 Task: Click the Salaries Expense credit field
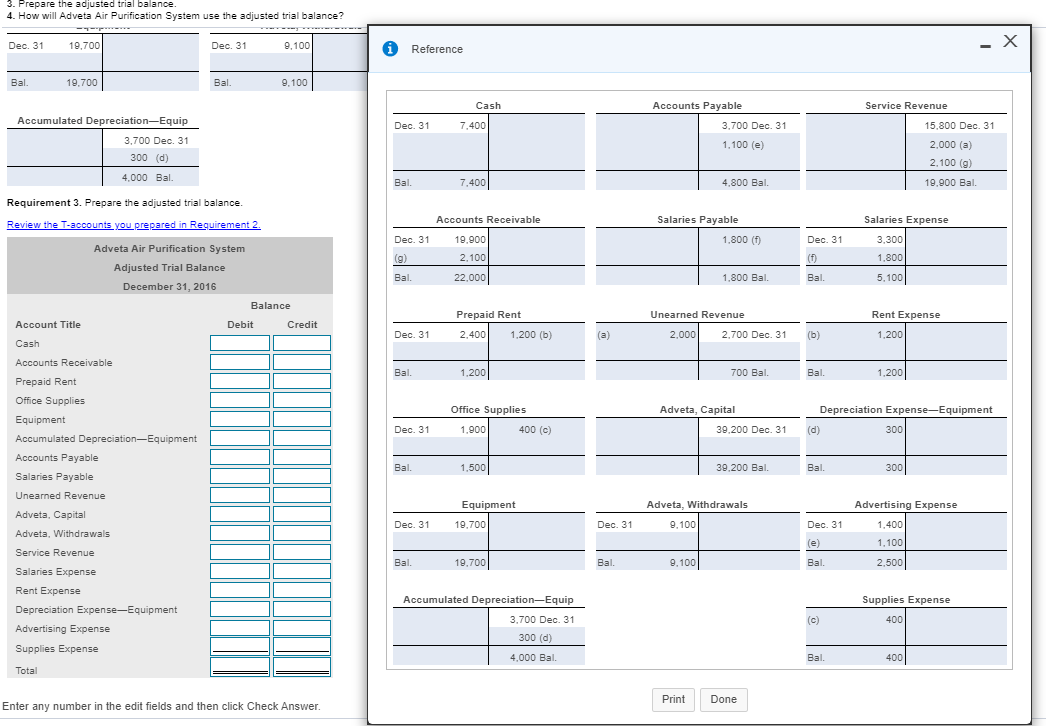pyautogui.click(x=302, y=571)
